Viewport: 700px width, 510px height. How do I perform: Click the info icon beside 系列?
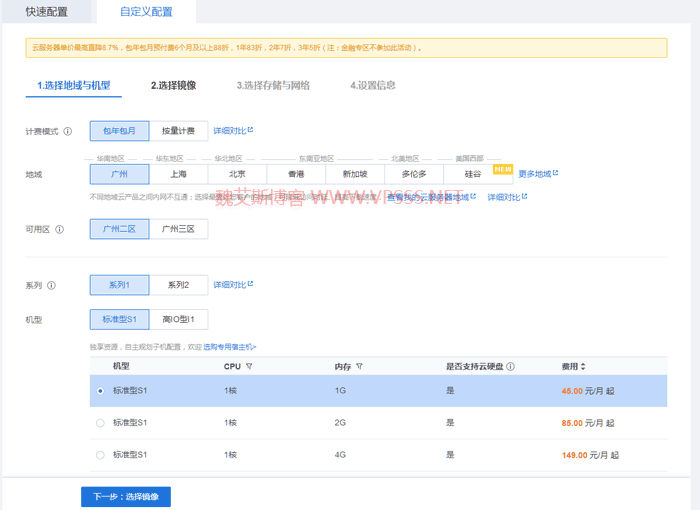(51, 286)
